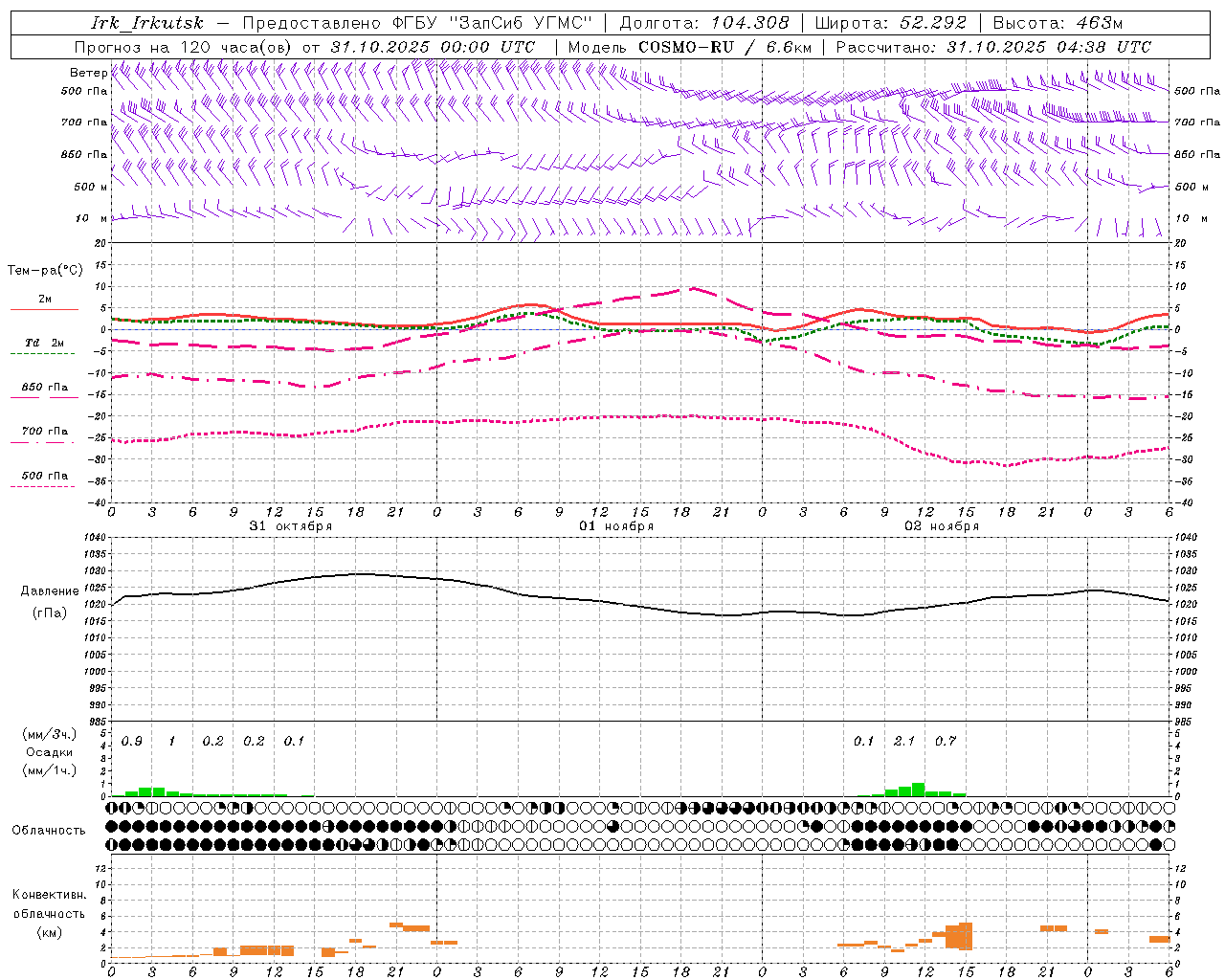Viewport: 1225px width, 980px height.
Task: Click the 'Облачность' cloud cover label
Action: click(49, 831)
